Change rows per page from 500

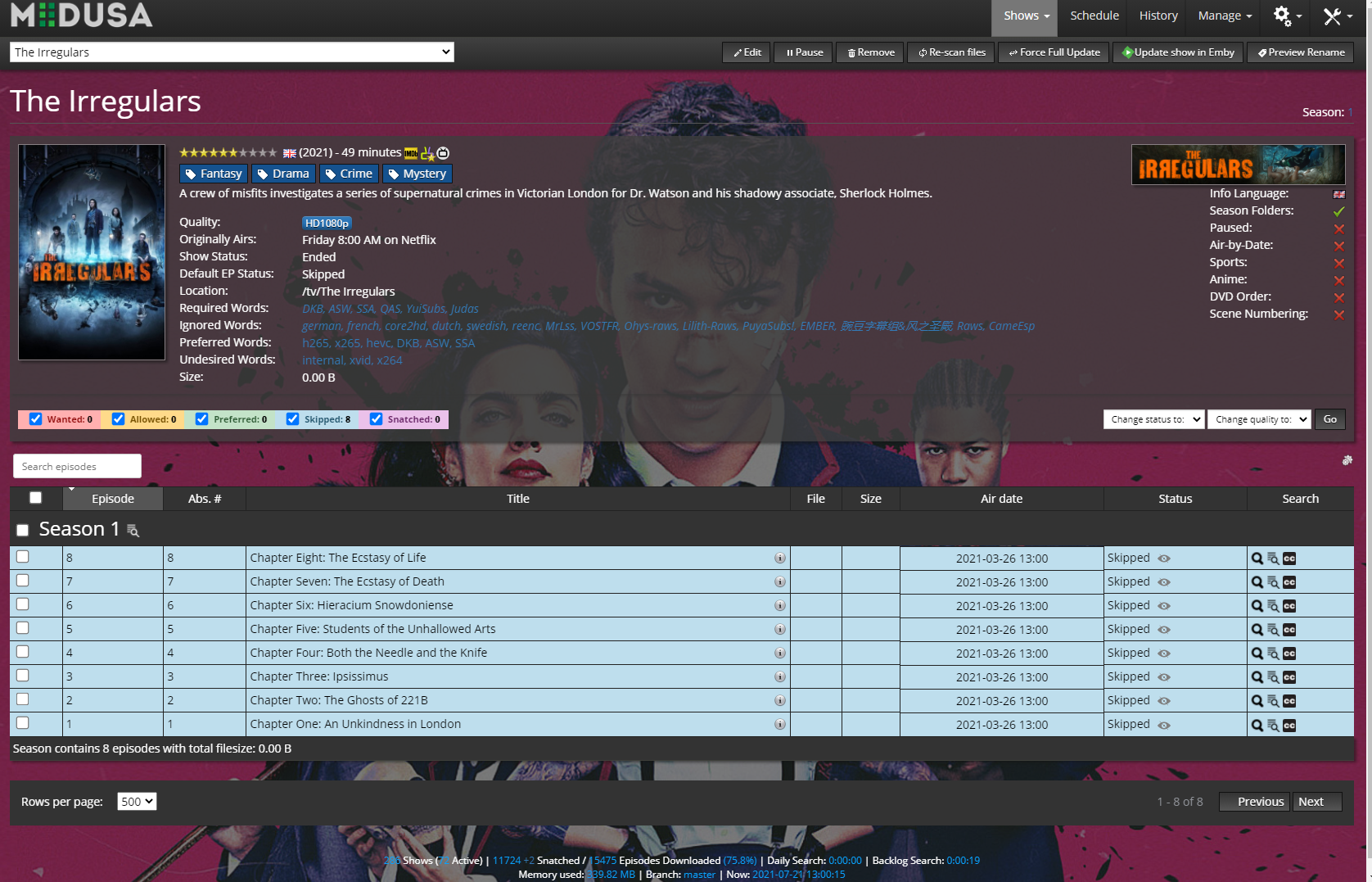(x=136, y=801)
